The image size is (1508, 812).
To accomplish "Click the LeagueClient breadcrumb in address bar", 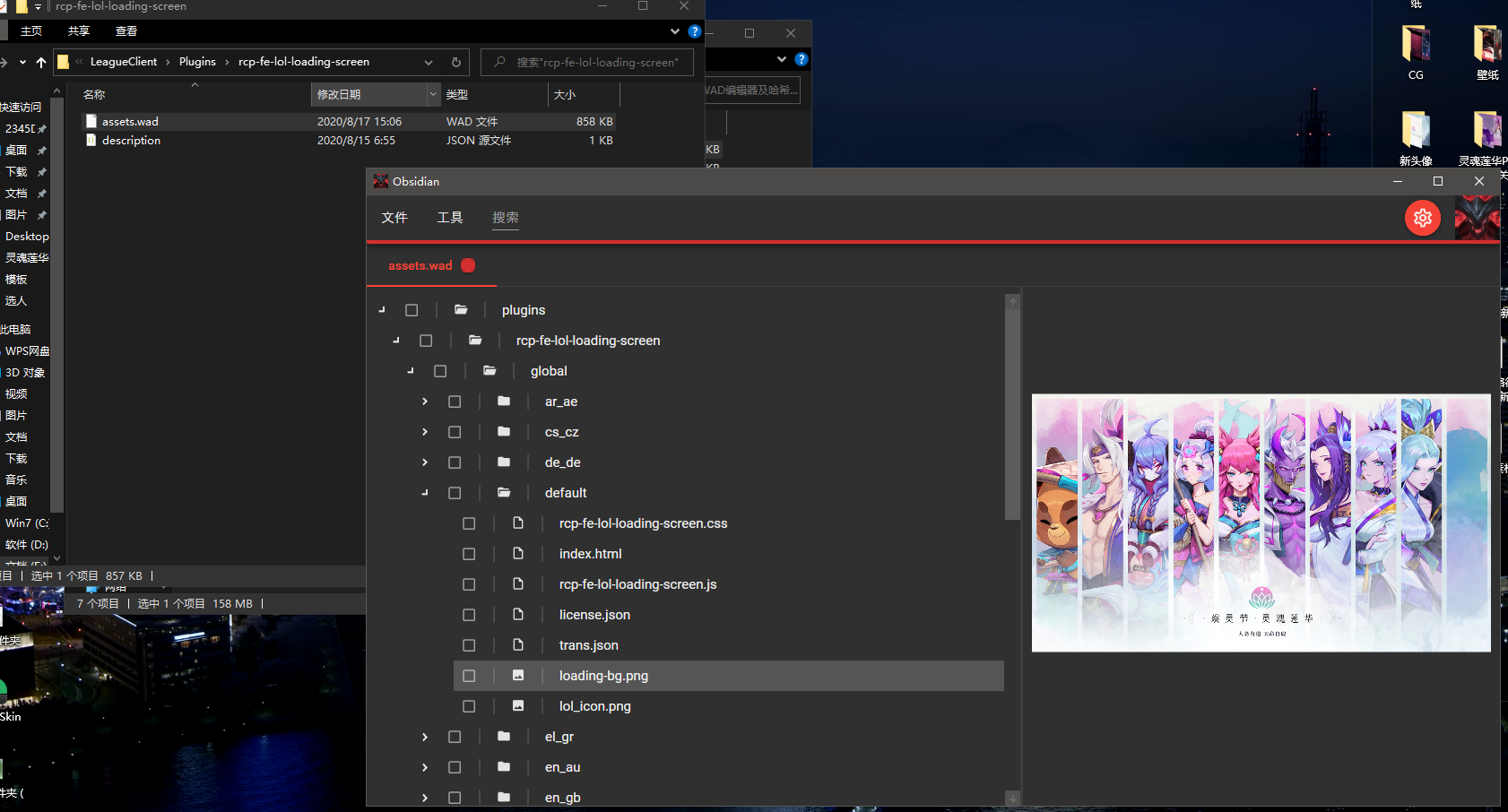I will click(124, 62).
